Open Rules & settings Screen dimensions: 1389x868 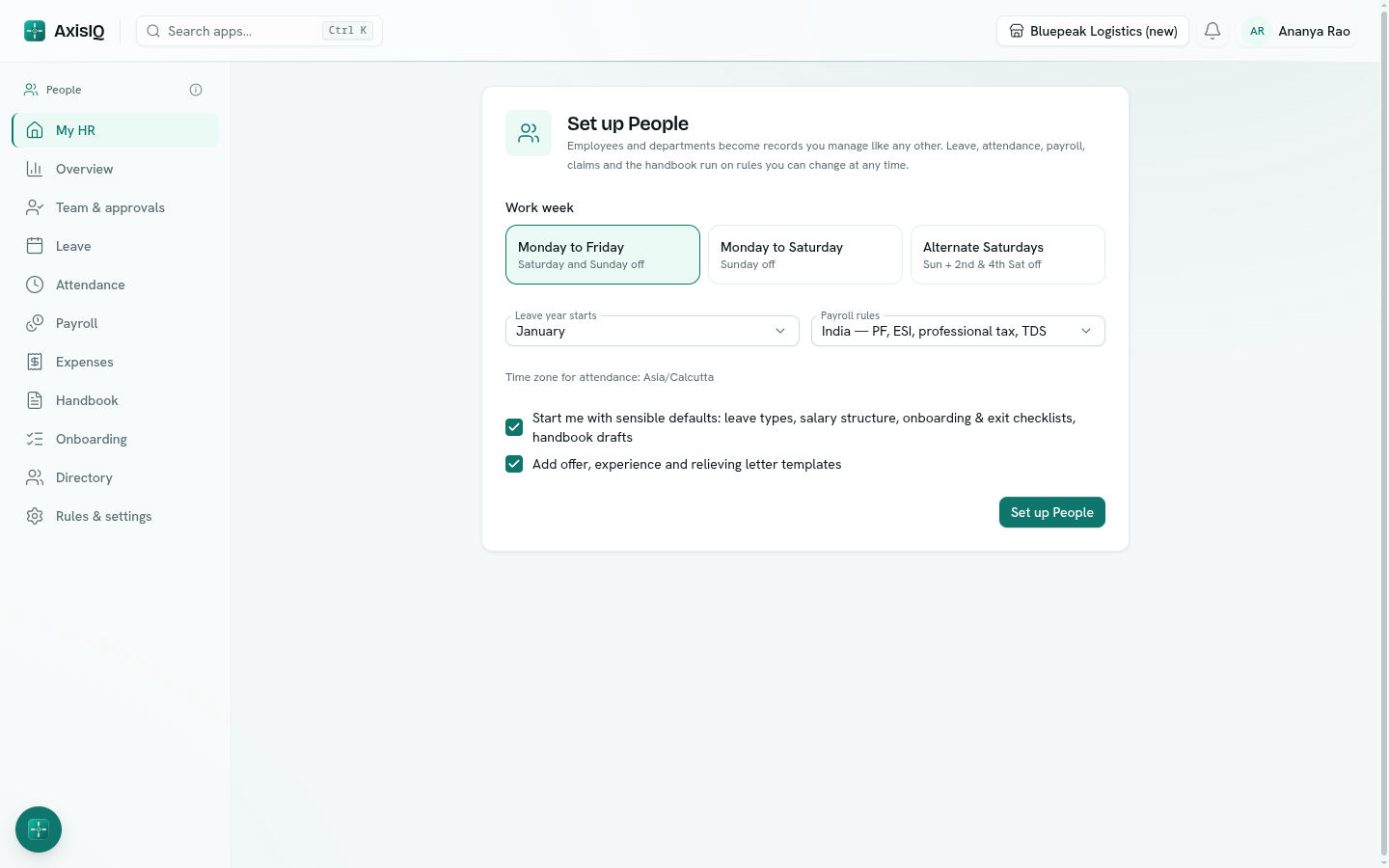pos(116,516)
